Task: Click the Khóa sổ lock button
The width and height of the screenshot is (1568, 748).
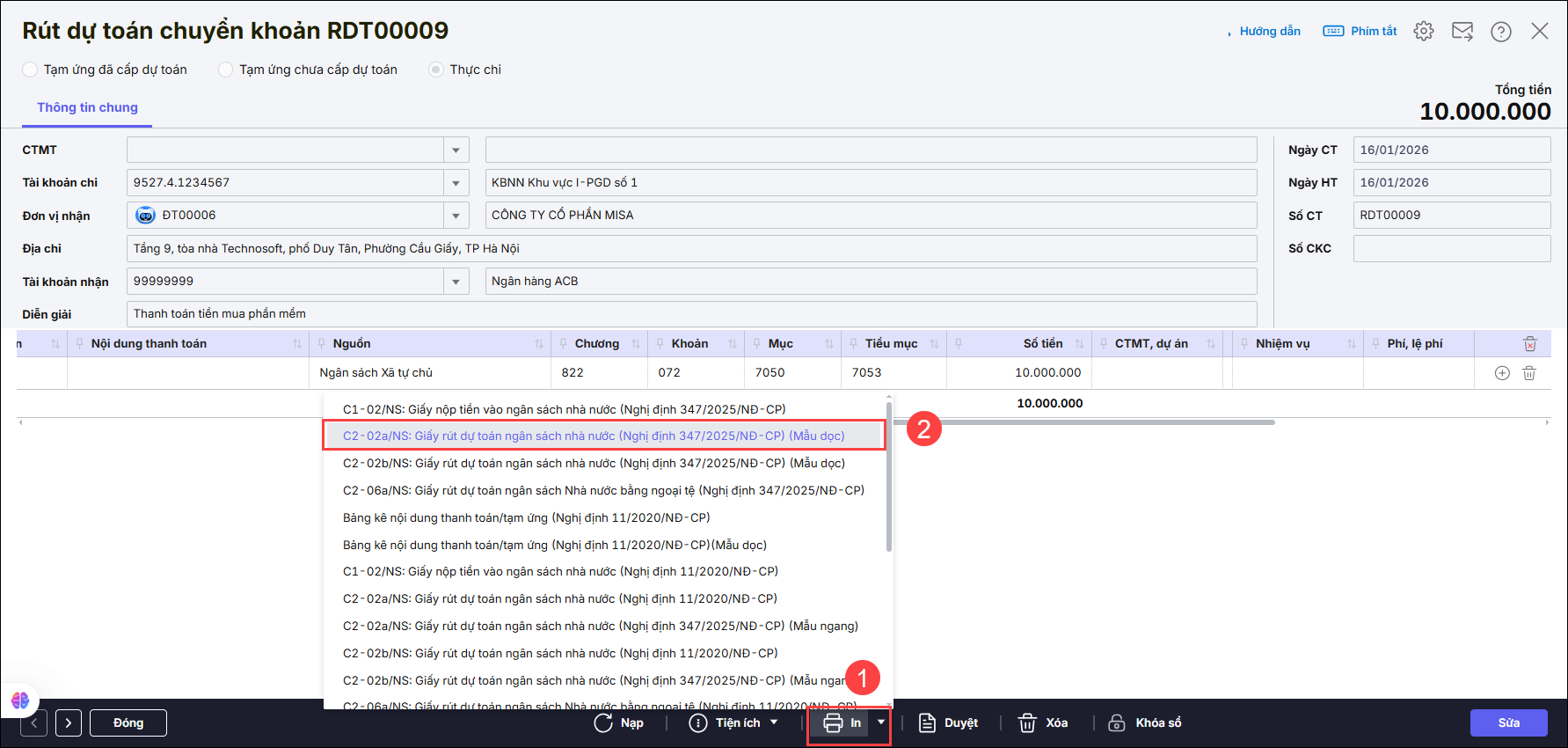Action: click(1144, 723)
